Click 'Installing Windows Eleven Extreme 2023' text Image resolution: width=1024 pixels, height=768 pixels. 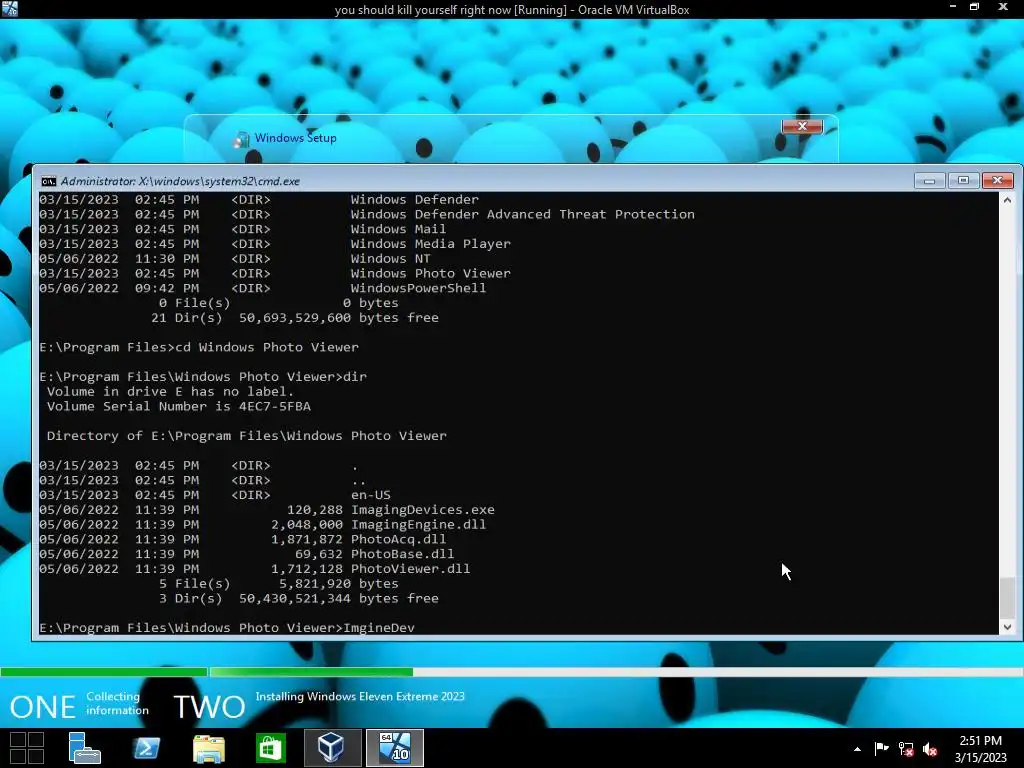pyautogui.click(x=360, y=697)
